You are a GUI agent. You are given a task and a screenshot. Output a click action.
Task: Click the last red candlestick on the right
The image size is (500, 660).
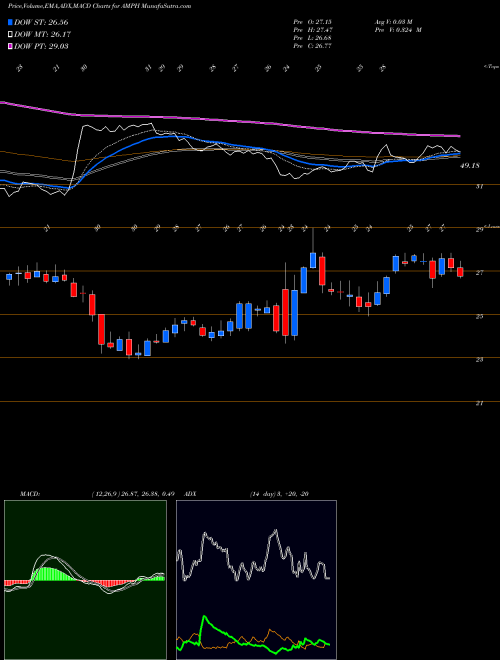point(460,272)
